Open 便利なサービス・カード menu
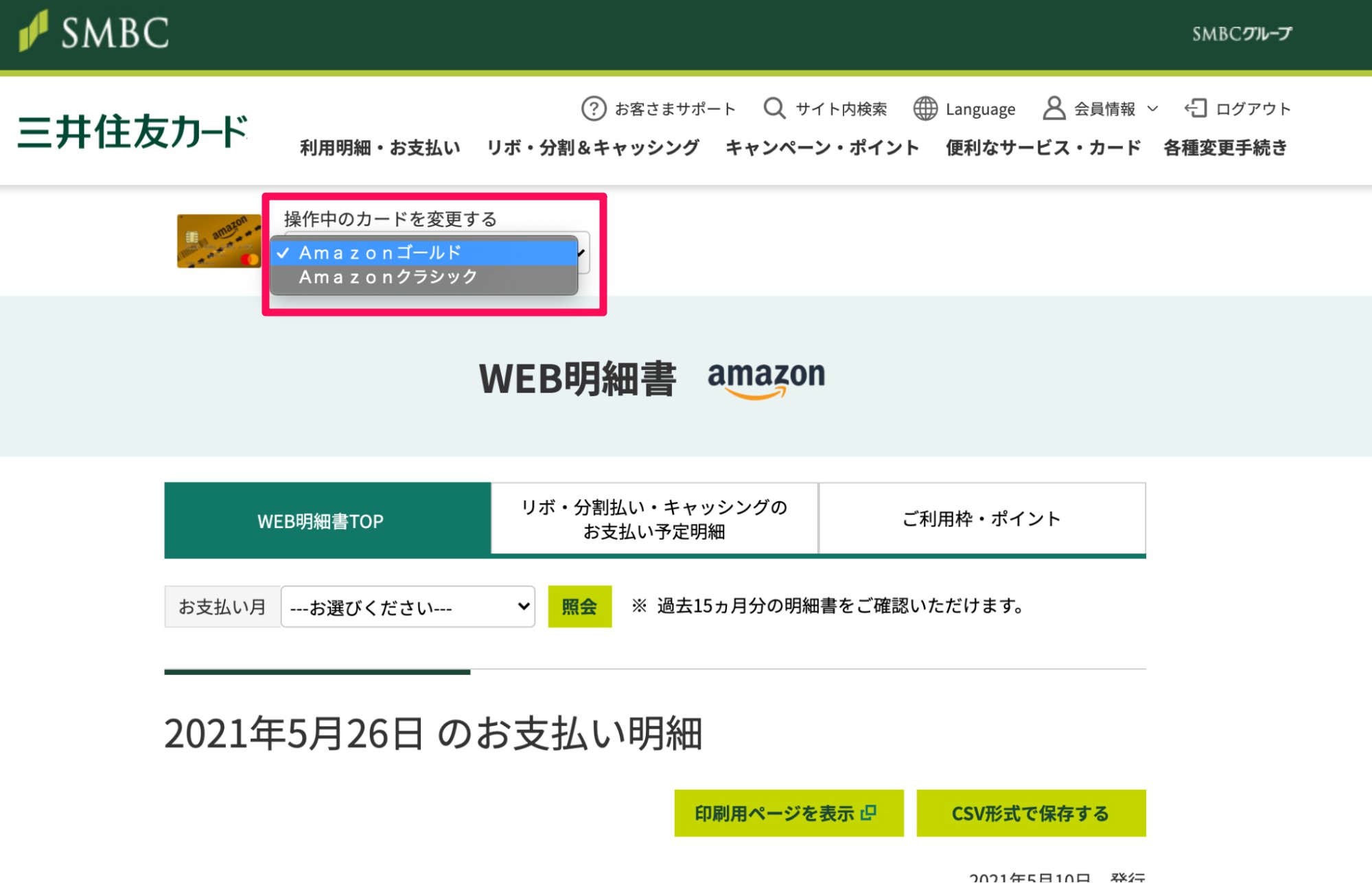Screen dimensions: 1372x883 1043,148
